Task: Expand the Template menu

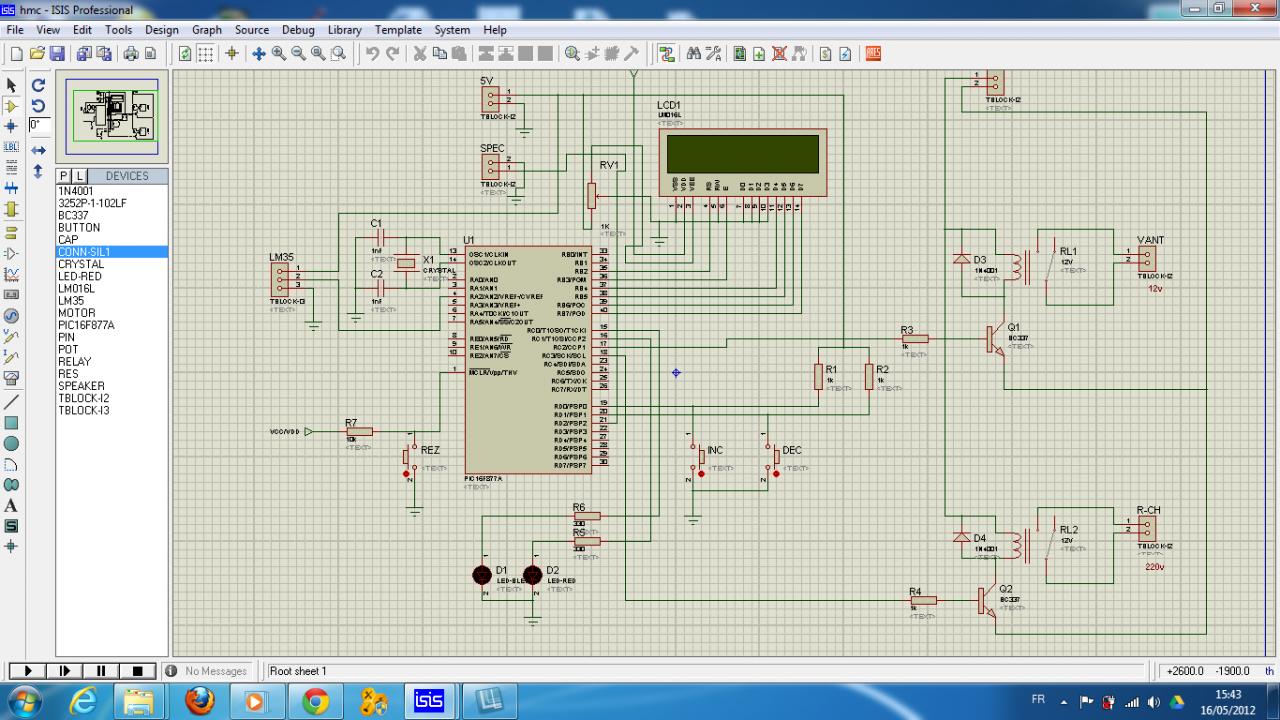Action: [398, 30]
